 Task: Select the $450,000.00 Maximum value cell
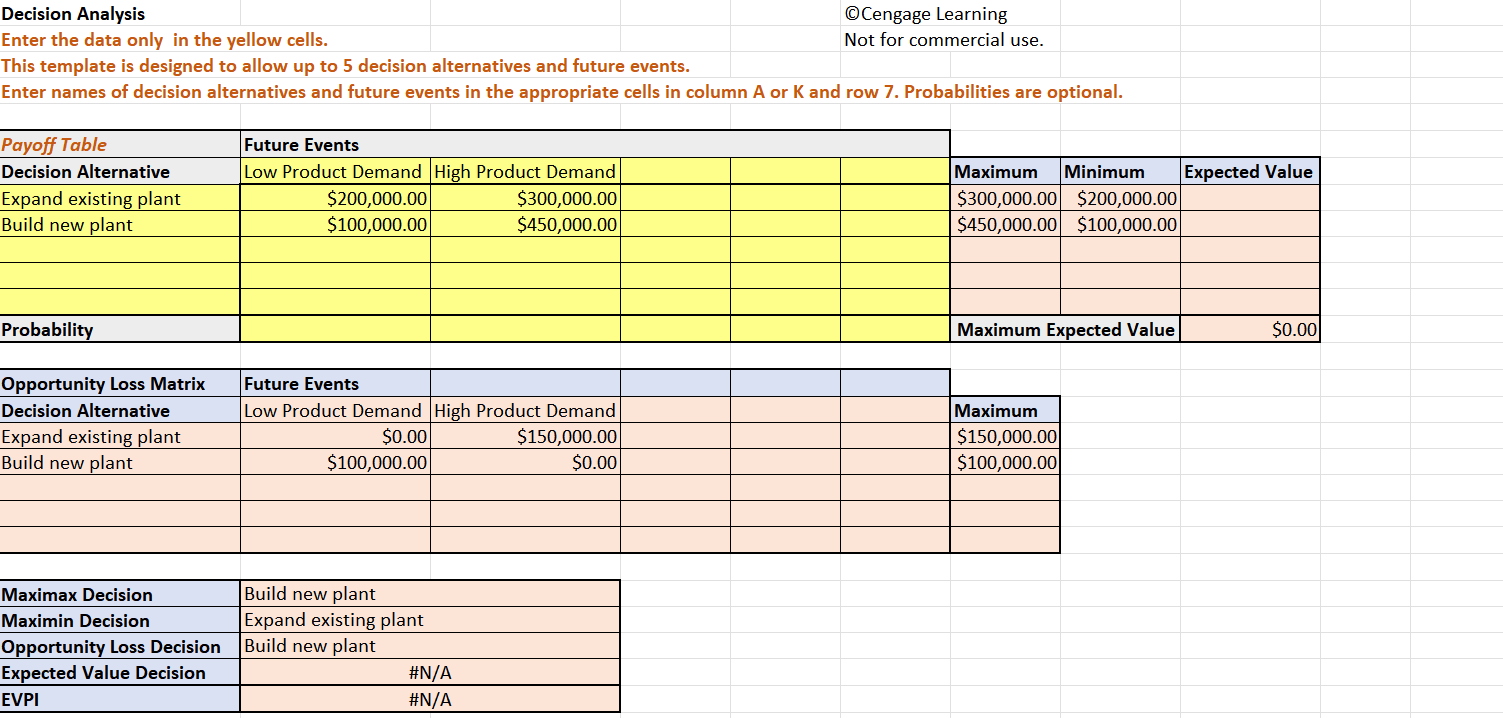point(1004,224)
